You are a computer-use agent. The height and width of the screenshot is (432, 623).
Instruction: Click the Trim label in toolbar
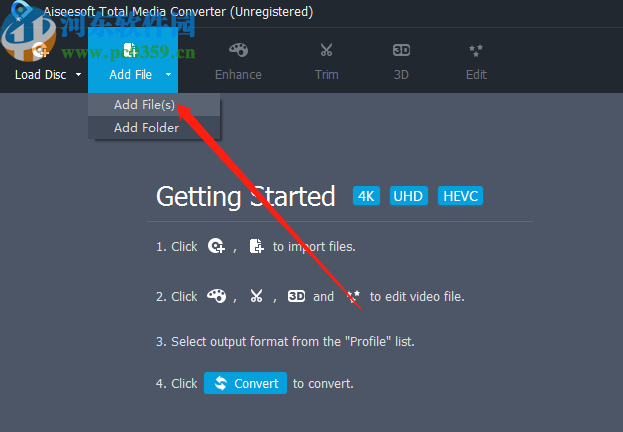coord(327,75)
